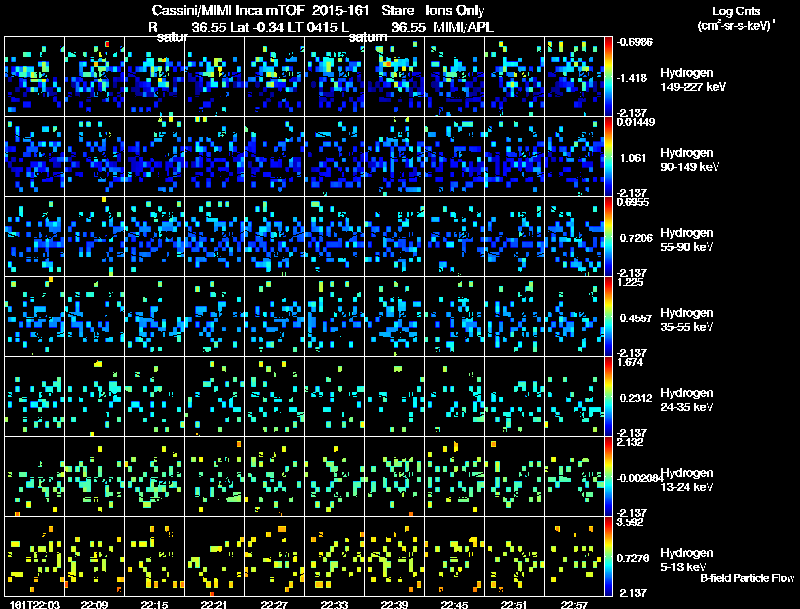Select the Hydrogen 55-90 keV label

pyautogui.click(x=687, y=240)
